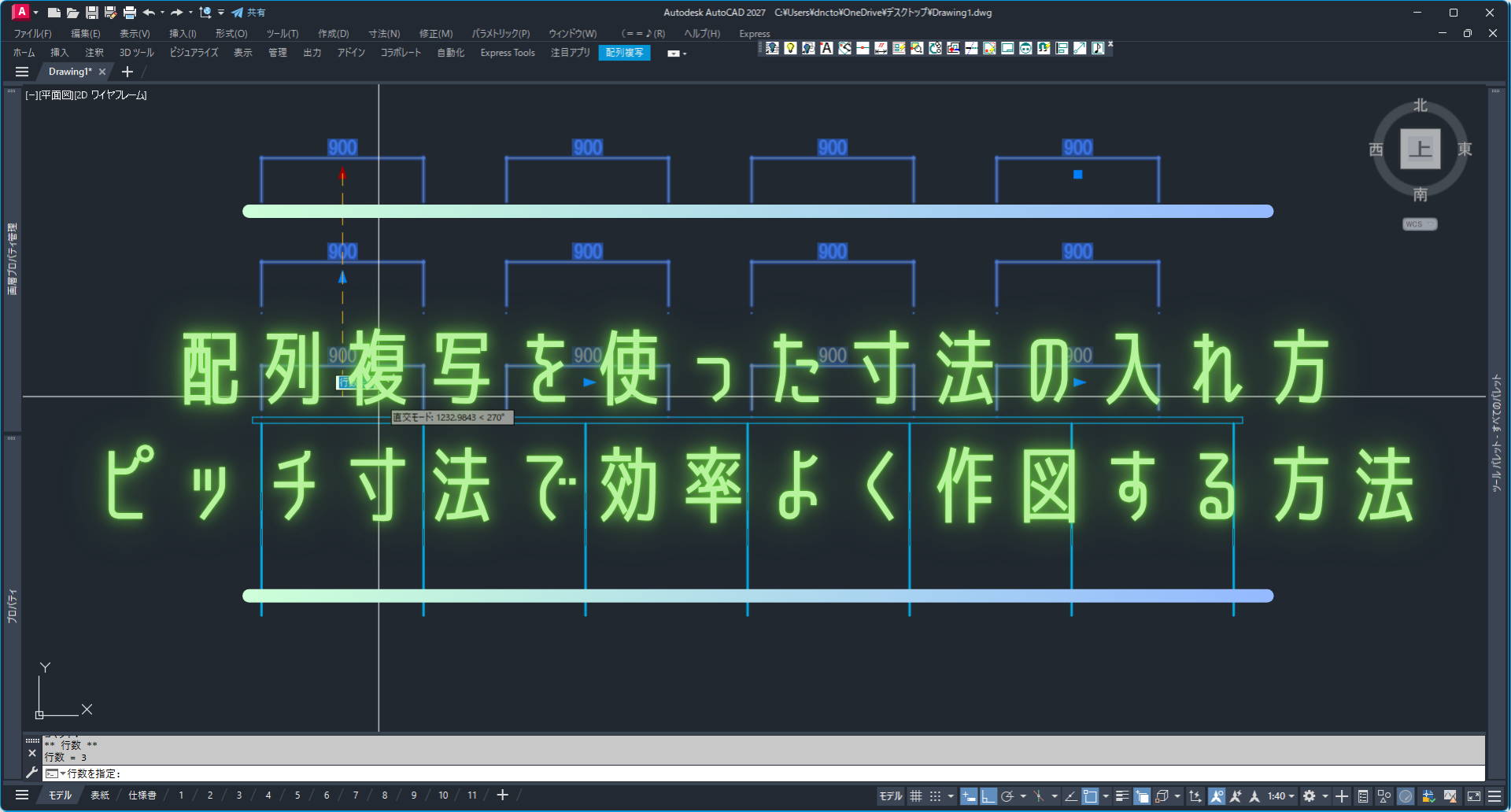Viewport: 1511px width, 812px height.
Task: Click the Clean Screen icon in status bar
Action: pos(1474,796)
